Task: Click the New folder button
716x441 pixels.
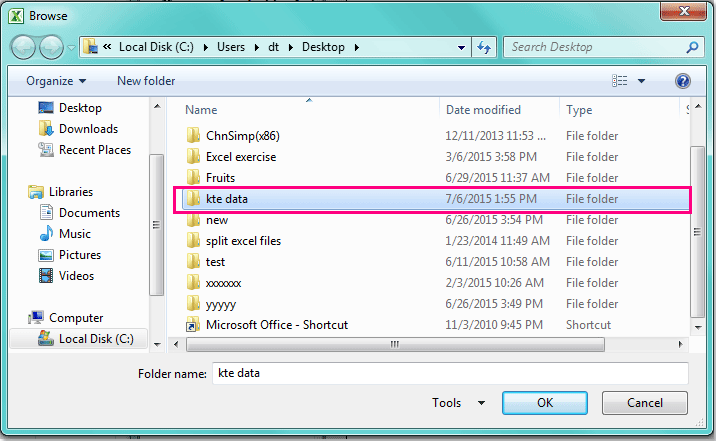Action: tap(146, 81)
